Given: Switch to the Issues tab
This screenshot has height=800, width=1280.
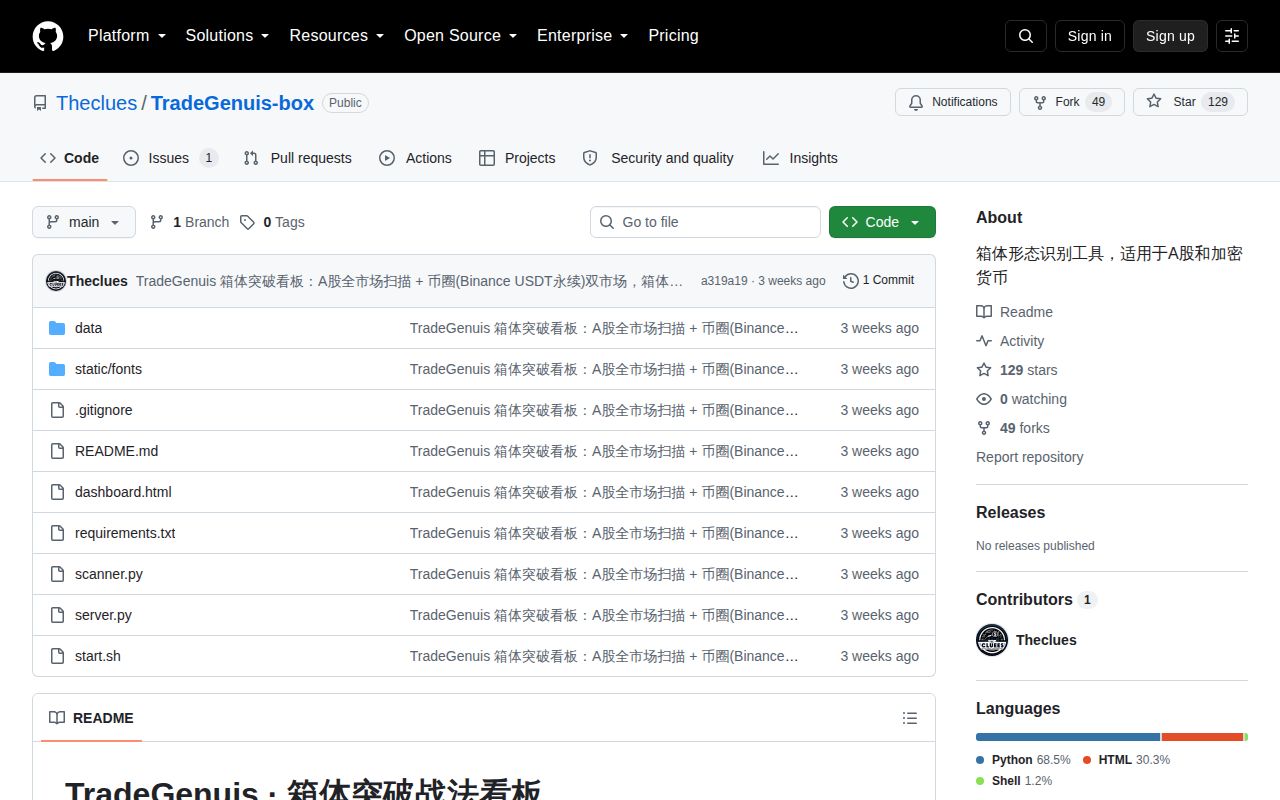Looking at the screenshot, I should click(x=170, y=158).
